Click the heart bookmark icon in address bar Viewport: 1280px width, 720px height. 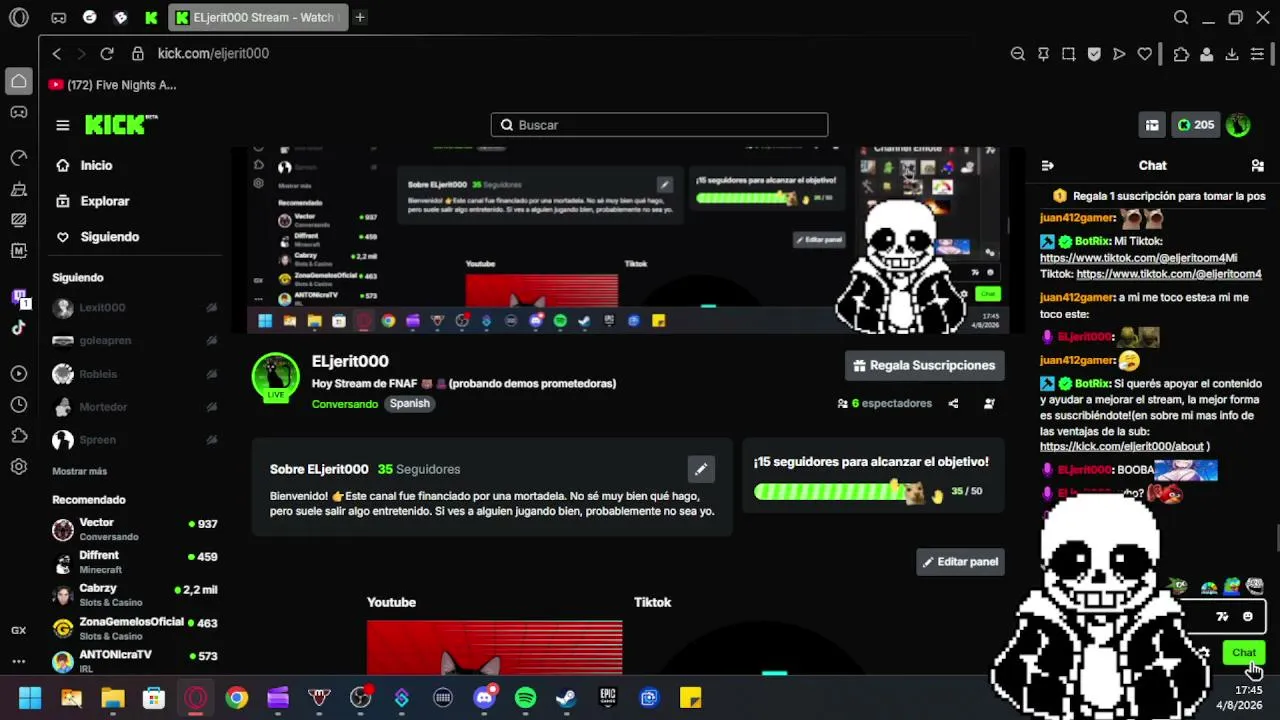1145,54
